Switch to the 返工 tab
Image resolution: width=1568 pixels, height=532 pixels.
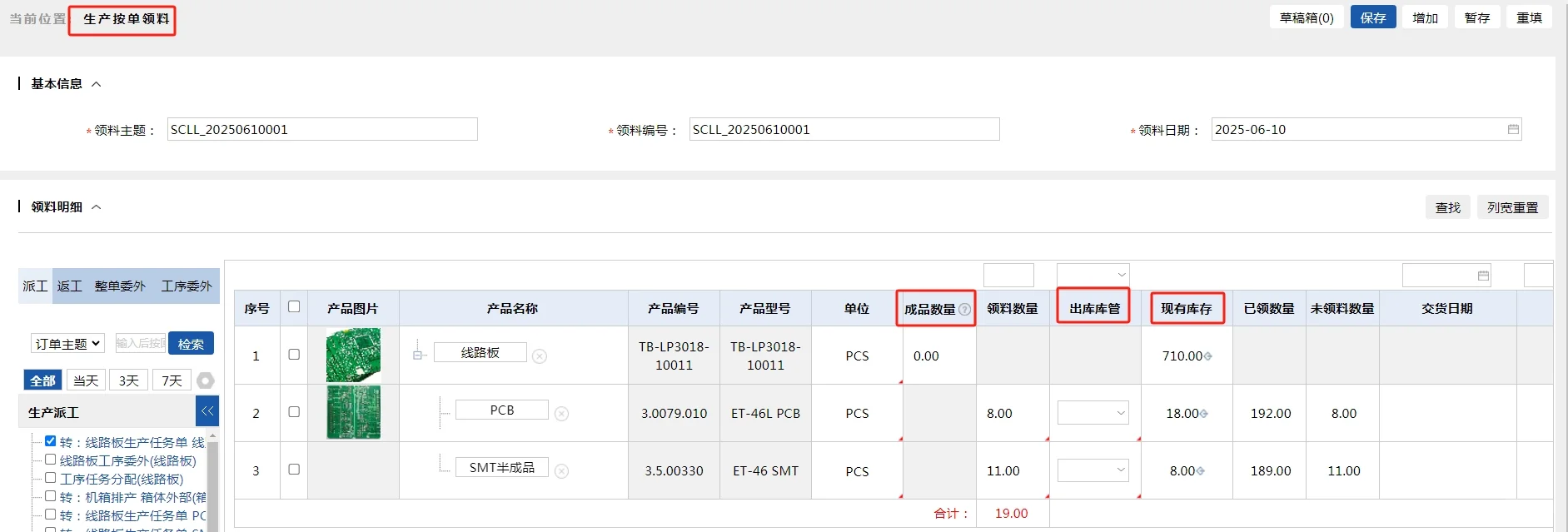(69, 286)
